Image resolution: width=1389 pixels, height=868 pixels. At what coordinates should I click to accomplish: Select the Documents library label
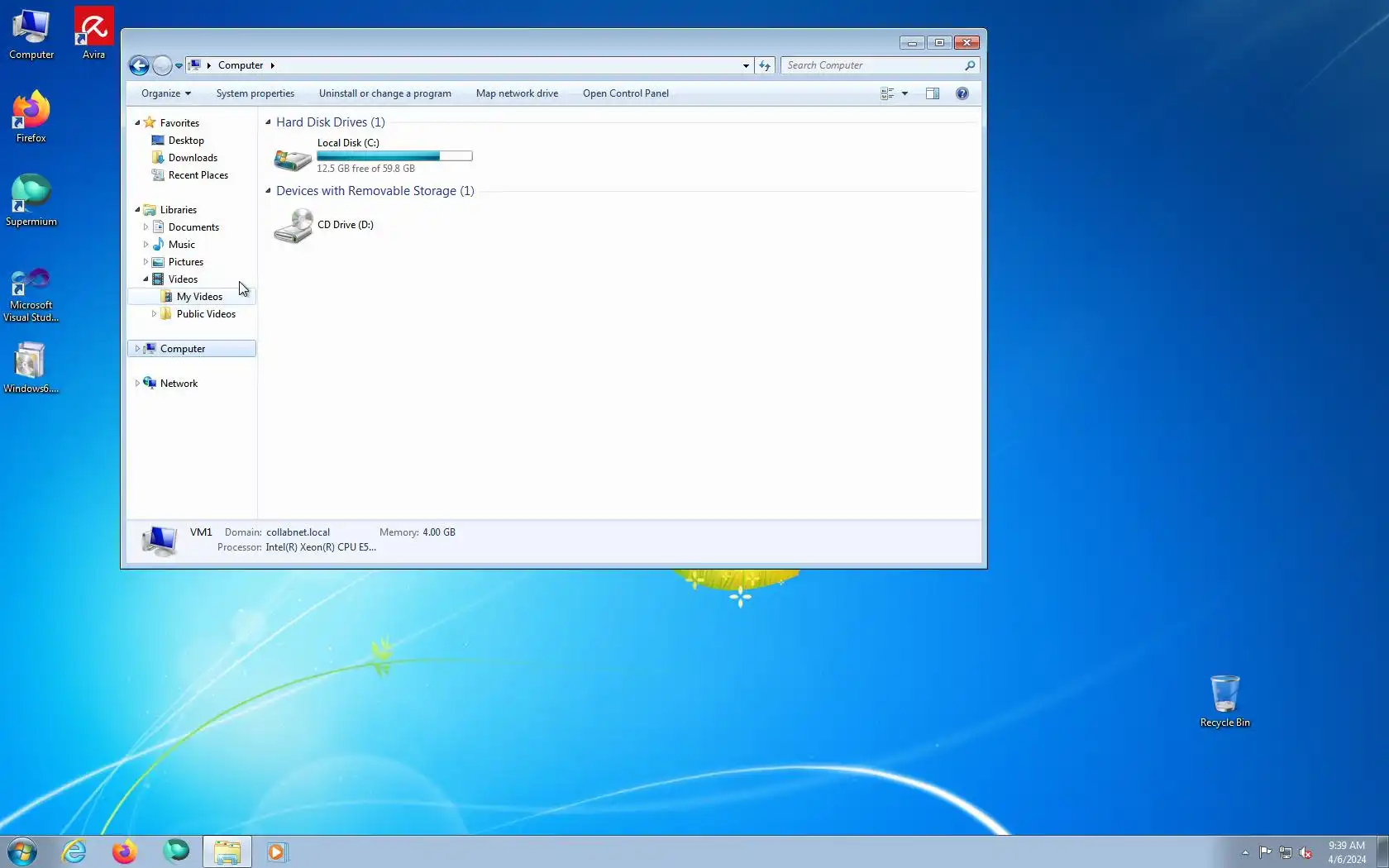point(193,227)
